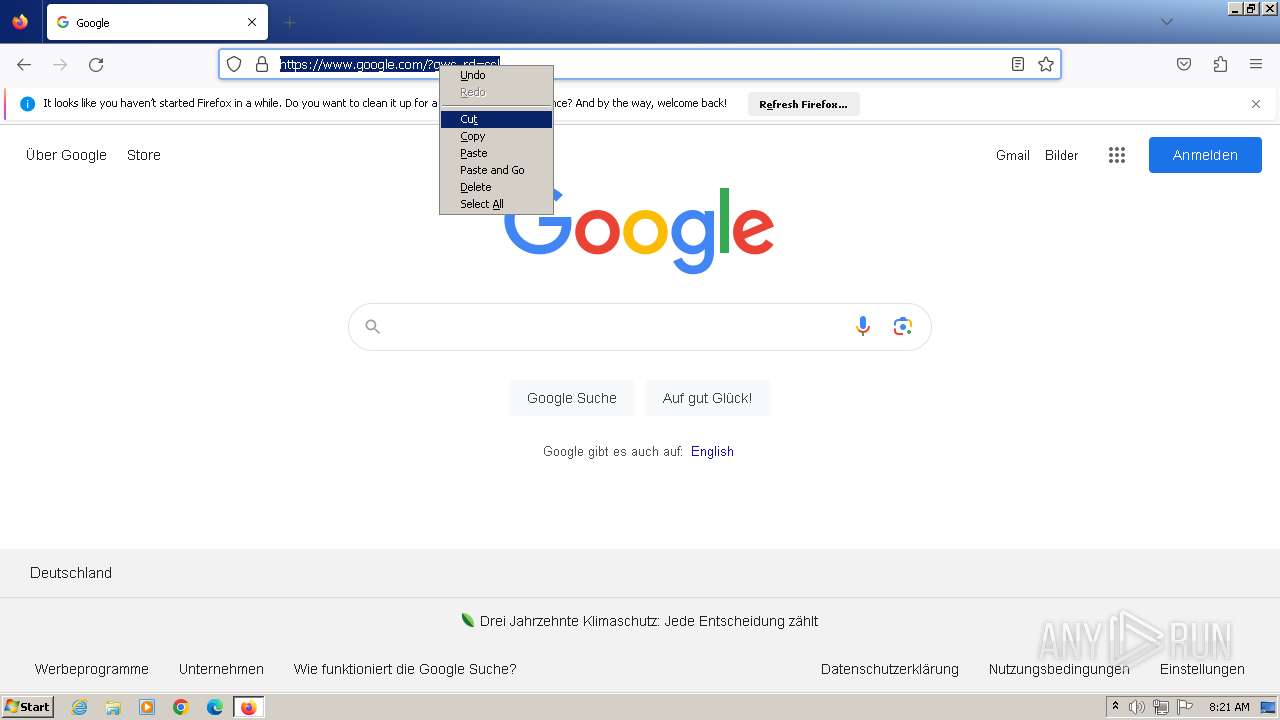This screenshot has width=1280, height=720.
Task: Click into Google search box
Action: 640,327
